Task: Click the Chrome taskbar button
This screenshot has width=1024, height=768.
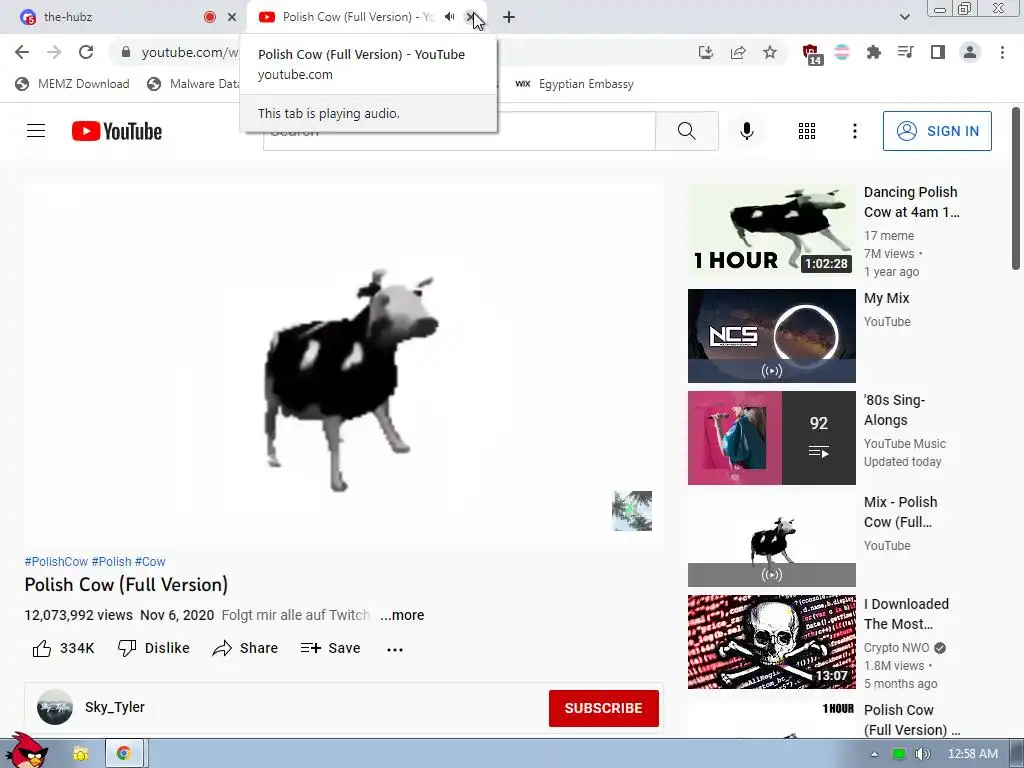Action: (x=123, y=754)
